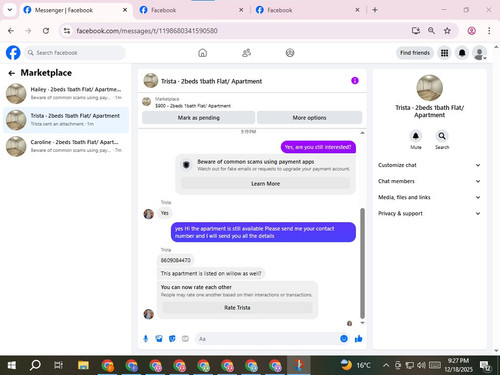Click the phone number message 8609084470

(x=176, y=260)
